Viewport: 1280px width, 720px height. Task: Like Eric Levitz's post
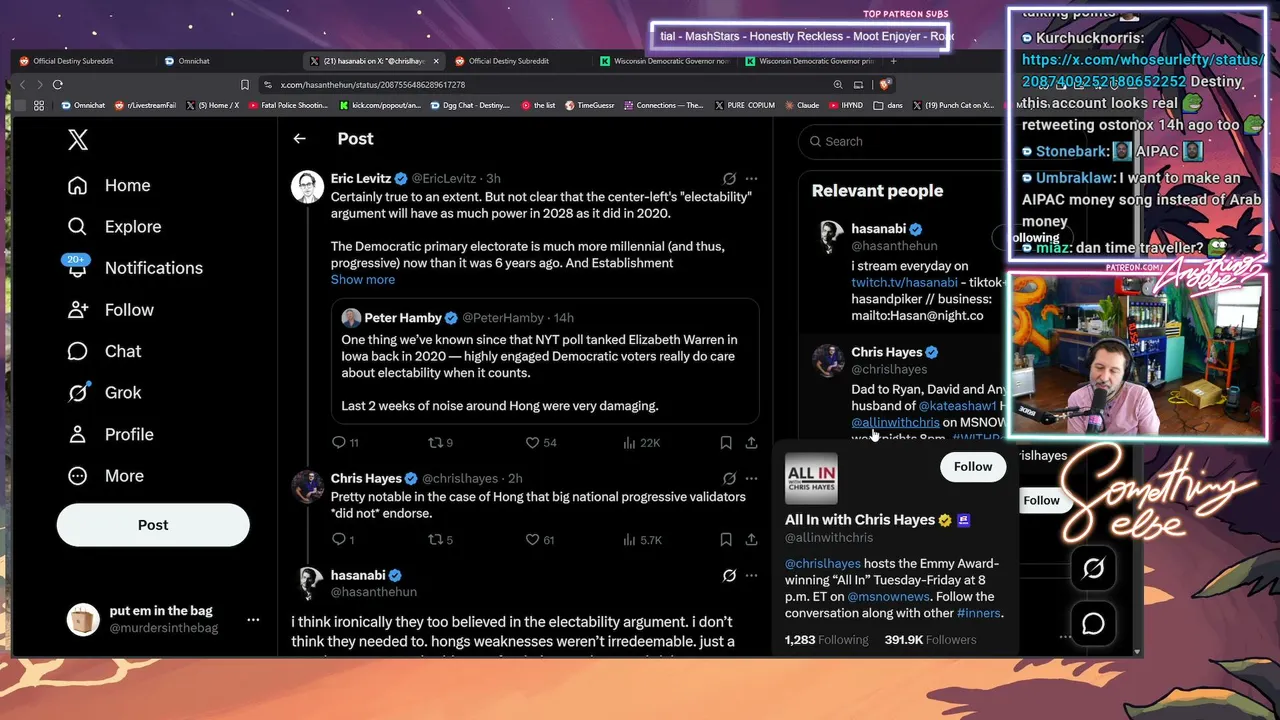pyautogui.click(x=541, y=442)
